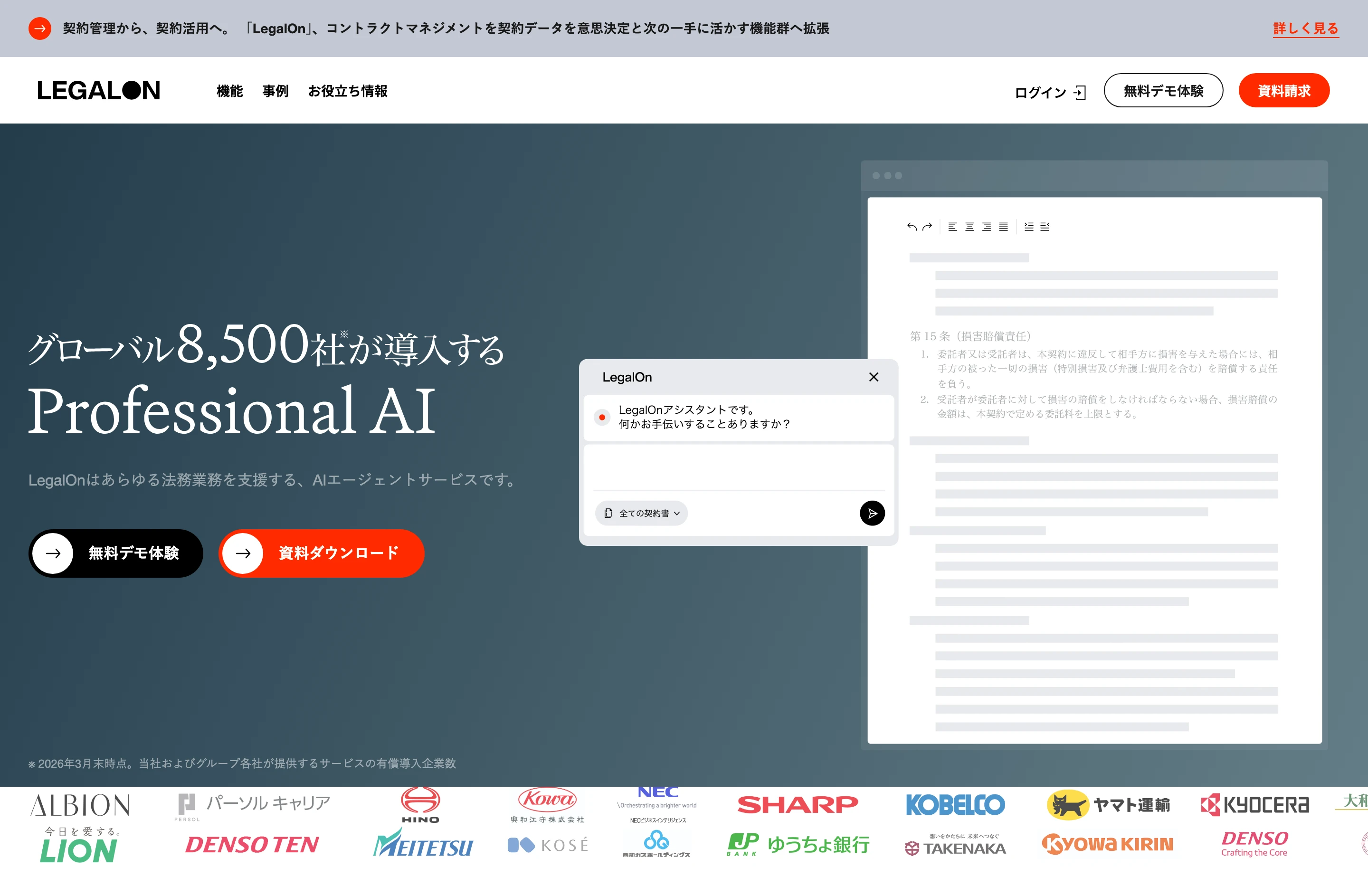This screenshot has width=1368, height=896.
Task: Go to the LEGALON logo home link
Action: tap(98, 90)
